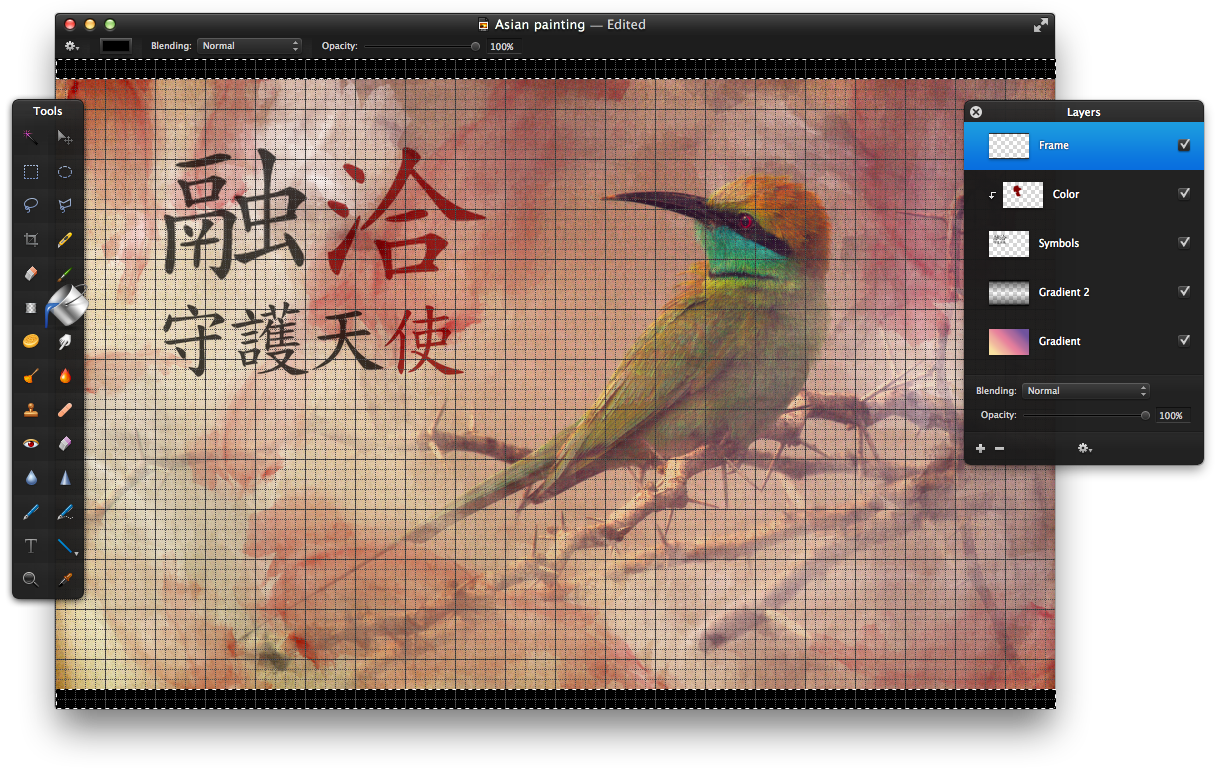1215x768 pixels.
Task: Click the Layers panel Opacity slider handle
Action: pos(1145,415)
